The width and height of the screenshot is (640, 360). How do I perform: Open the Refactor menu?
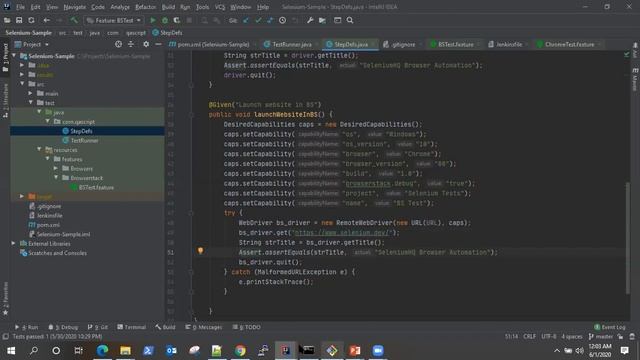pyautogui.click(x=145, y=7)
